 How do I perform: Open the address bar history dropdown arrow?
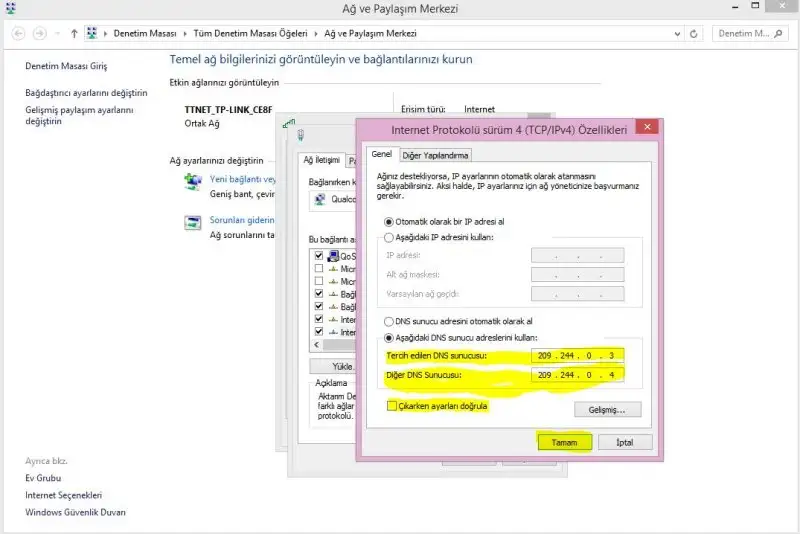[x=676, y=33]
